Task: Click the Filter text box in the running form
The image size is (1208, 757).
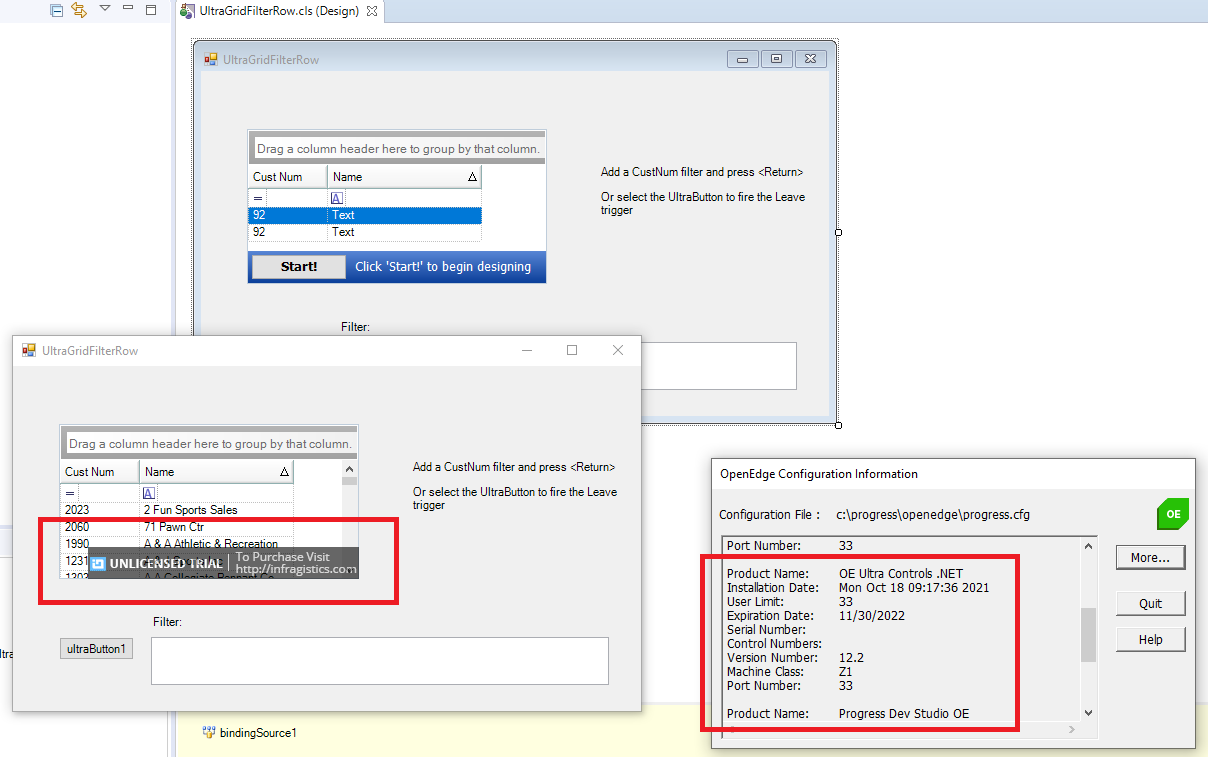Action: pyautogui.click(x=380, y=661)
